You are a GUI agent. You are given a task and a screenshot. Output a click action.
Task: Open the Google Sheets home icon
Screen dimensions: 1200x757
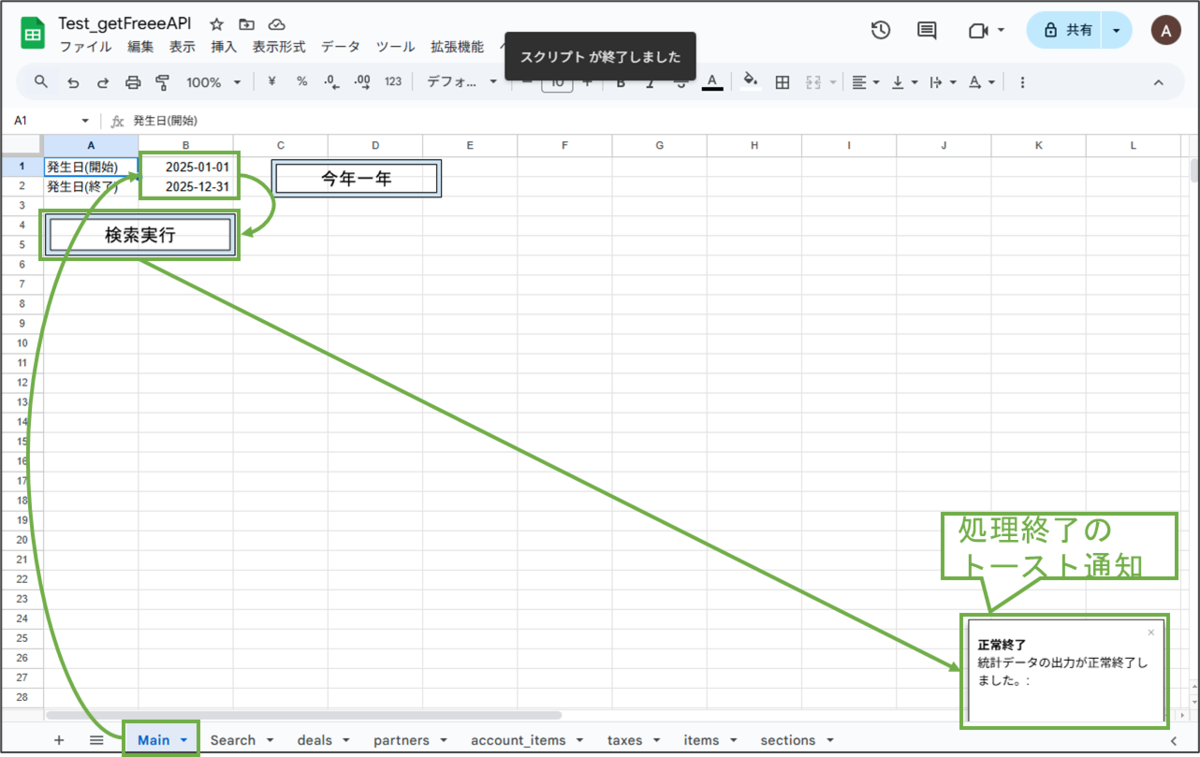(32, 31)
